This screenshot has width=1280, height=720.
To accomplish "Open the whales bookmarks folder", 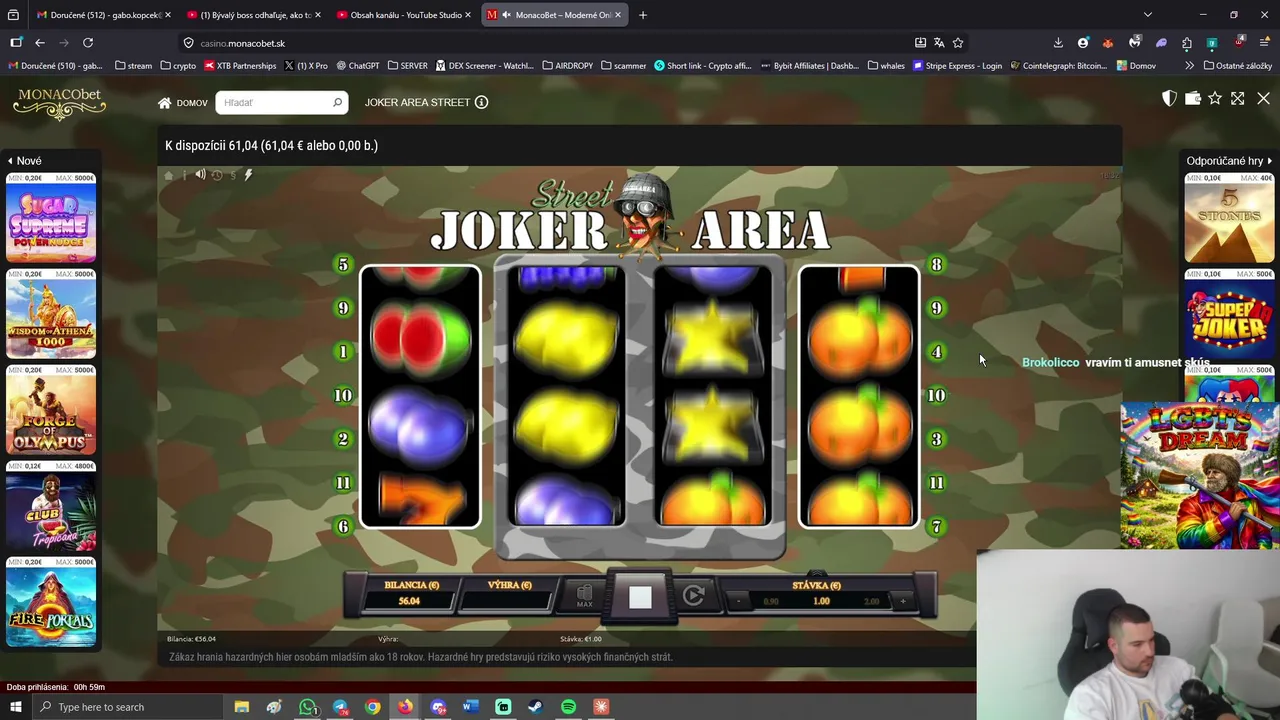I will [x=886, y=66].
